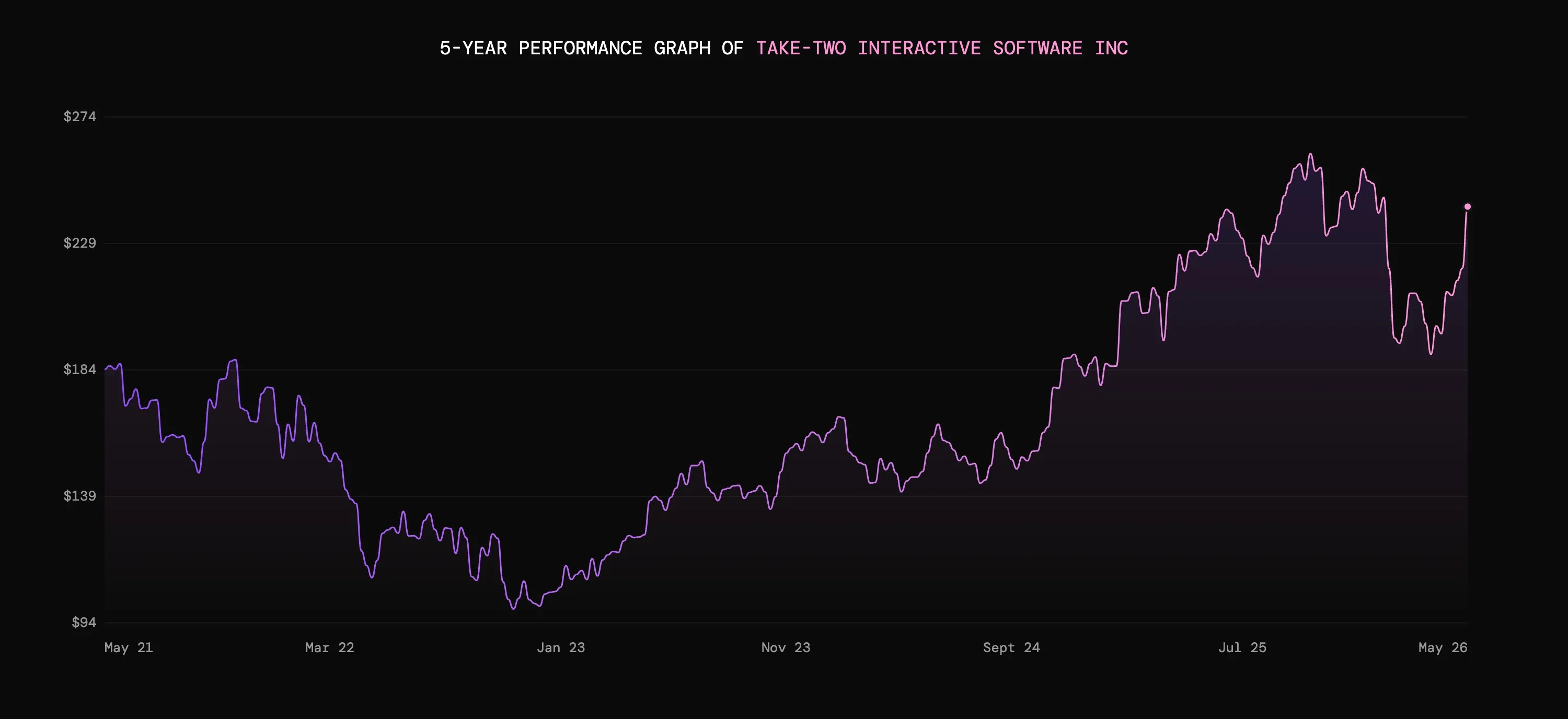This screenshot has width=1568, height=719.
Task: Click the $229 y-axis label
Action: tap(80, 242)
